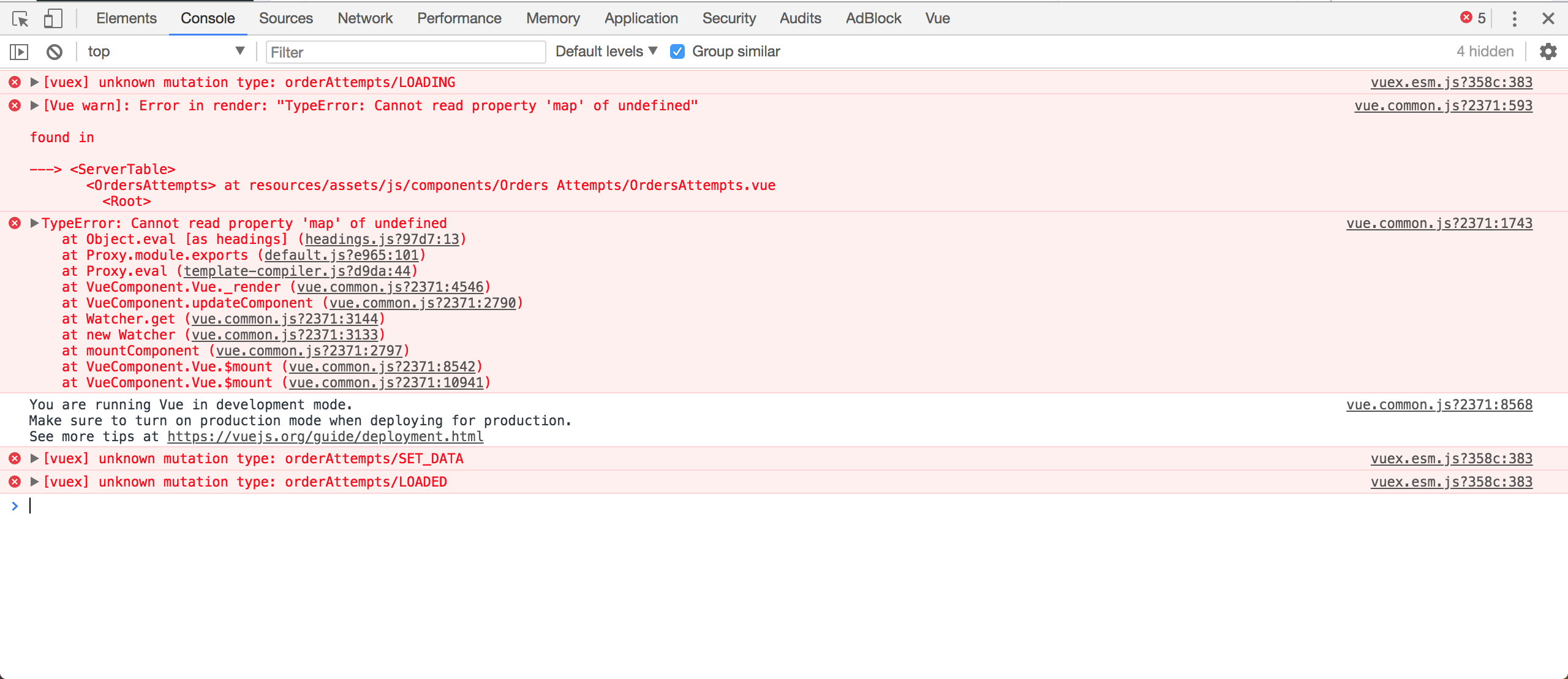The height and width of the screenshot is (679, 1568).
Task: Open DevTools settings gear
Action: (x=1548, y=51)
